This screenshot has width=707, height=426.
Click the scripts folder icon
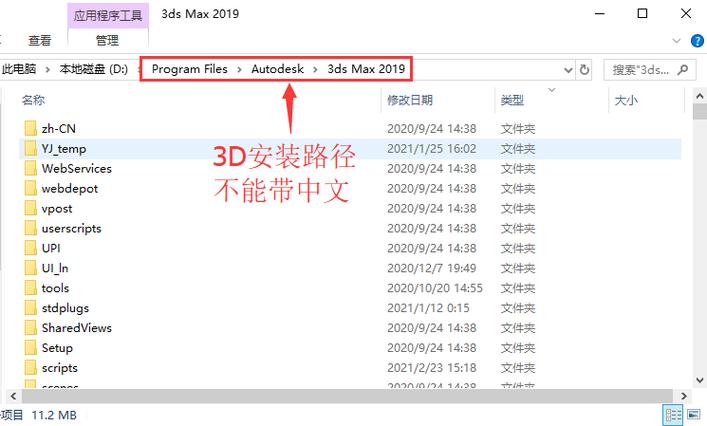point(31,367)
